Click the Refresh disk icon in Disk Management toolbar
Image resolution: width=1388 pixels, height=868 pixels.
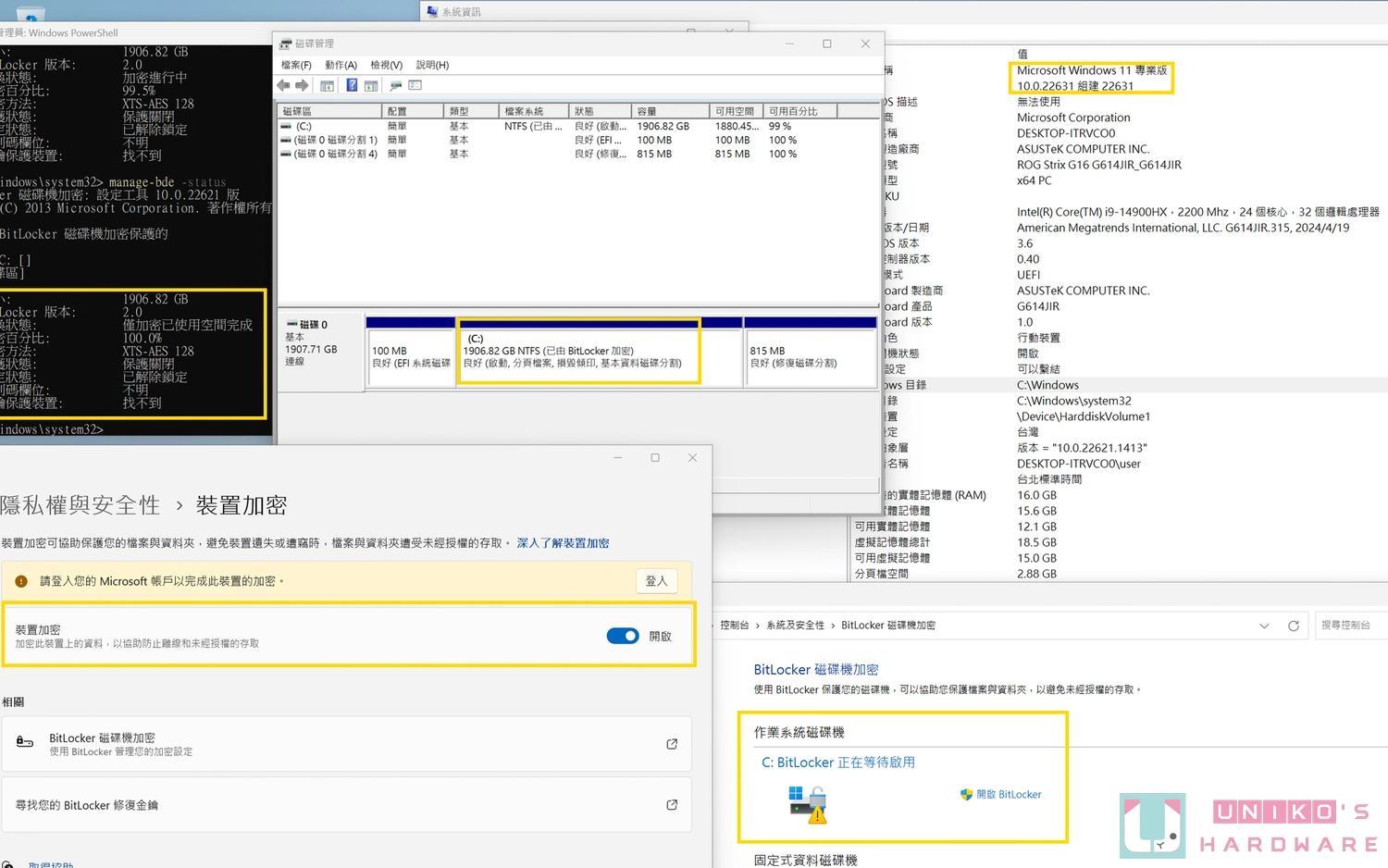pyautogui.click(x=396, y=85)
